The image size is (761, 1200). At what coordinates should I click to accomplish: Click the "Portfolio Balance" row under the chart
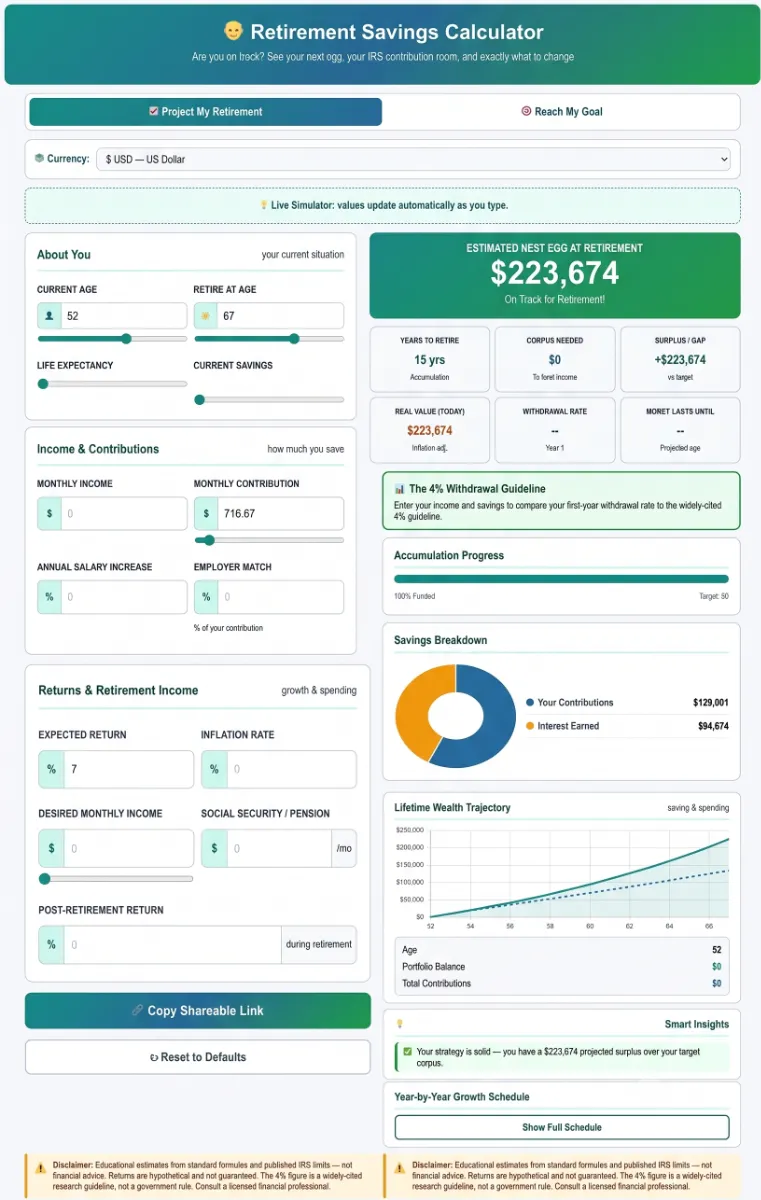coord(561,967)
